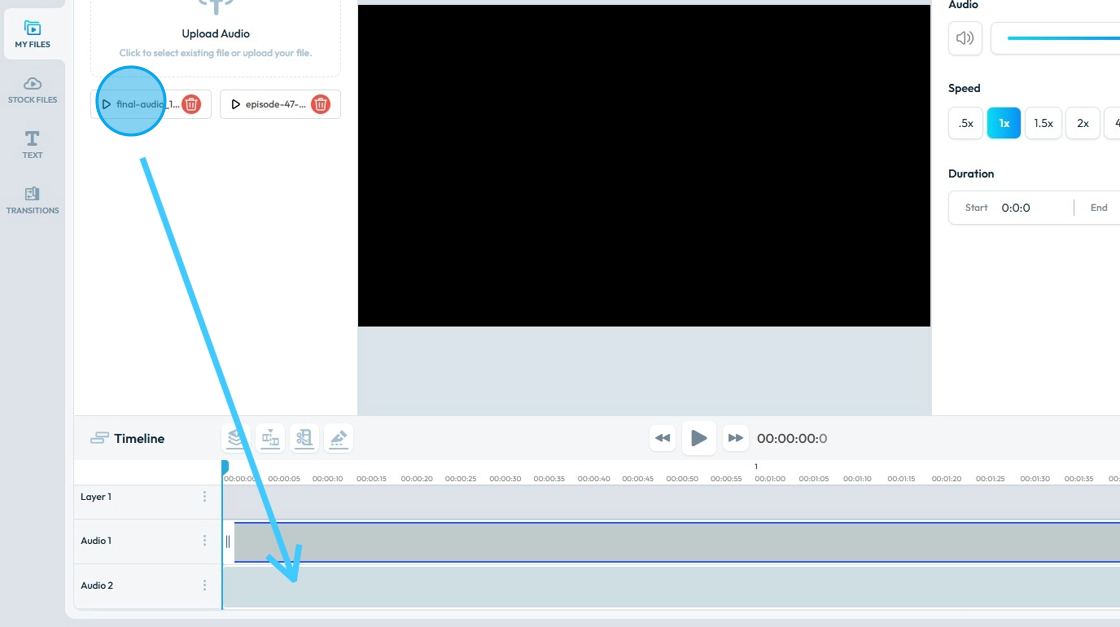
Task: Delete the final-audio file with its trash icon
Action: pyautogui.click(x=191, y=104)
